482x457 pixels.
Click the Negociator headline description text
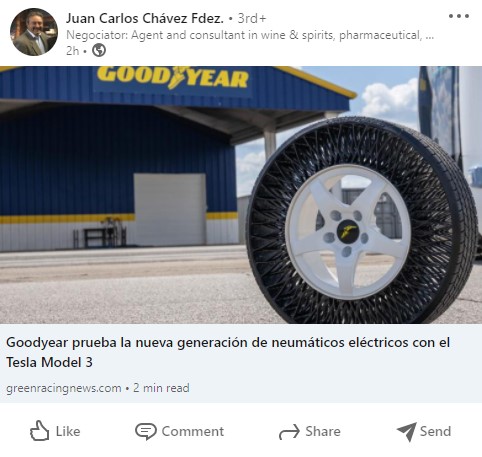(250, 35)
